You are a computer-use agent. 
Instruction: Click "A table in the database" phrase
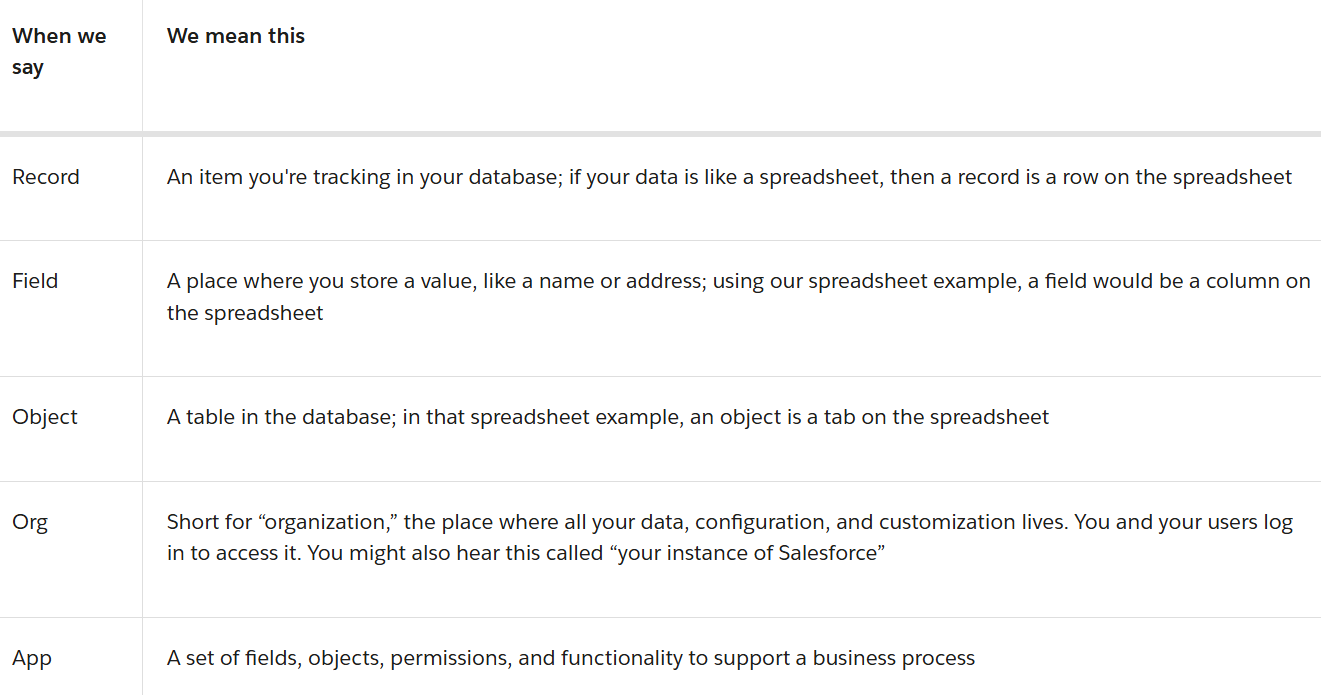280,417
